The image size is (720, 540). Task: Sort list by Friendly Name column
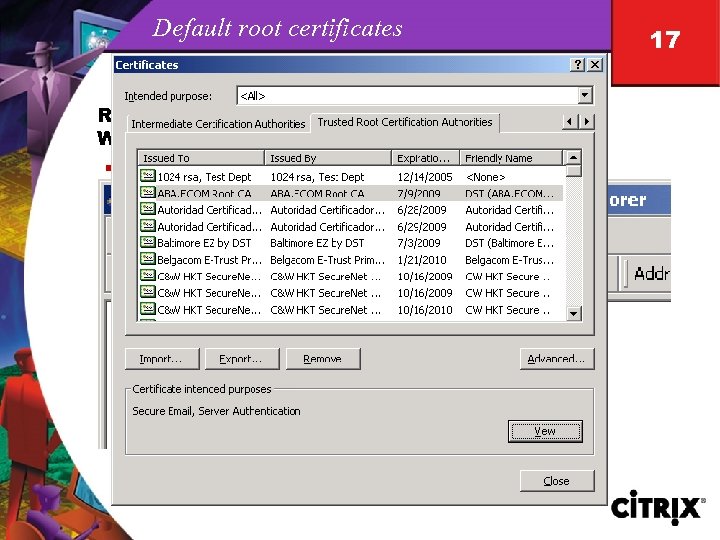pyautogui.click(x=511, y=158)
